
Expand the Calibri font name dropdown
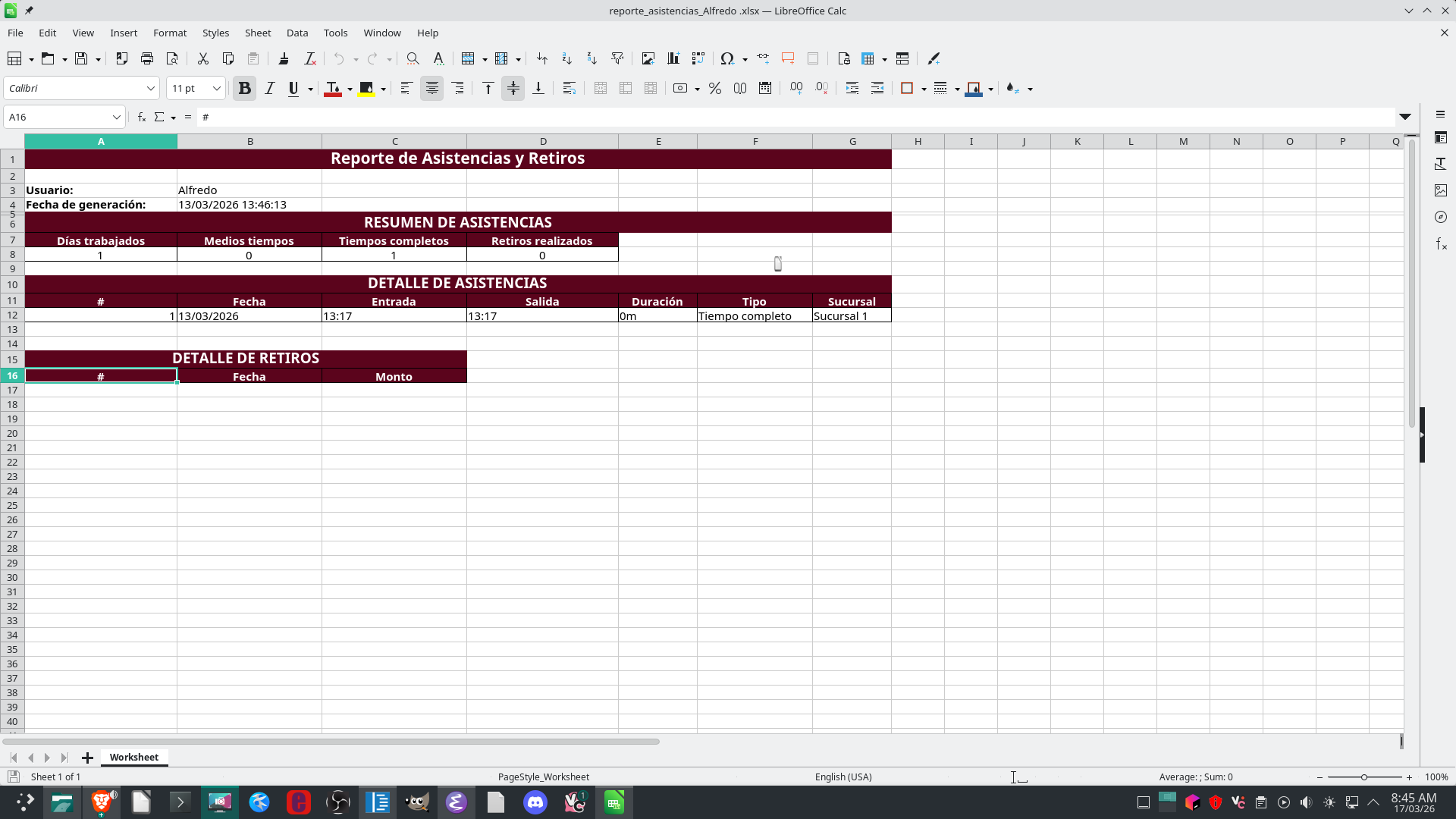coord(150,89)
